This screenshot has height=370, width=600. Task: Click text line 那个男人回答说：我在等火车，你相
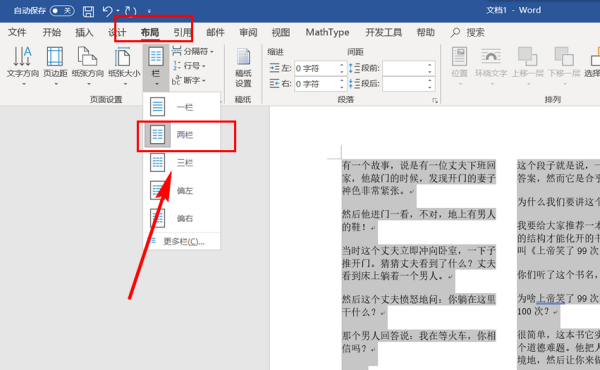[419, 336]
